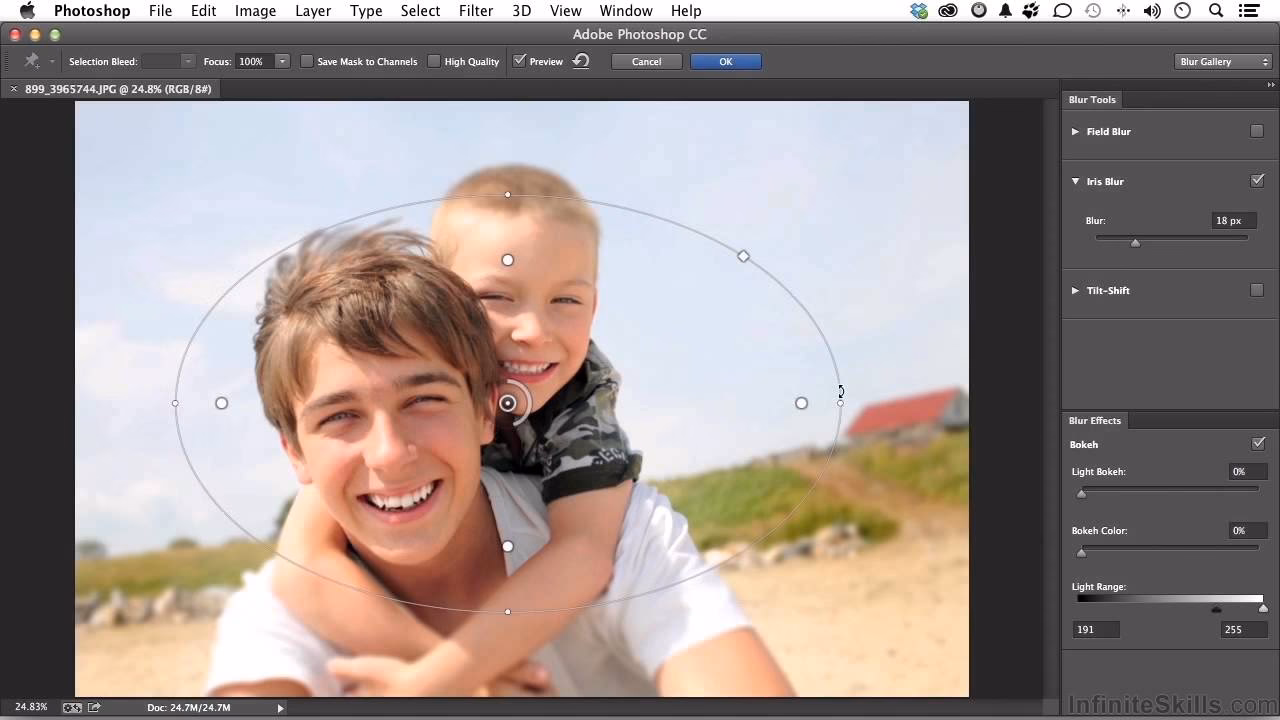Screen dimensions: 1280x720
Task: Click the status bar flyout arrow
Action: [279, 707]
